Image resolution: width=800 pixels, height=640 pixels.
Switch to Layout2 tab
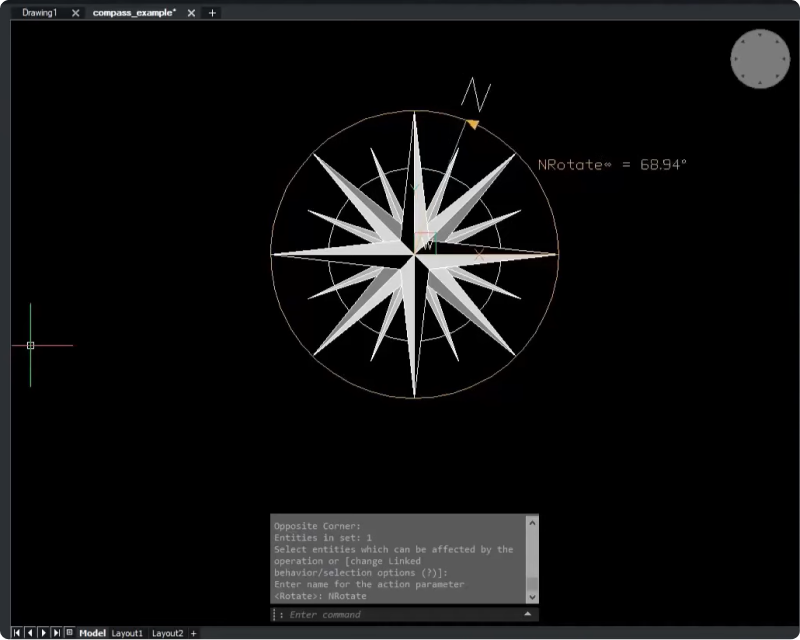tap(167, 633)
